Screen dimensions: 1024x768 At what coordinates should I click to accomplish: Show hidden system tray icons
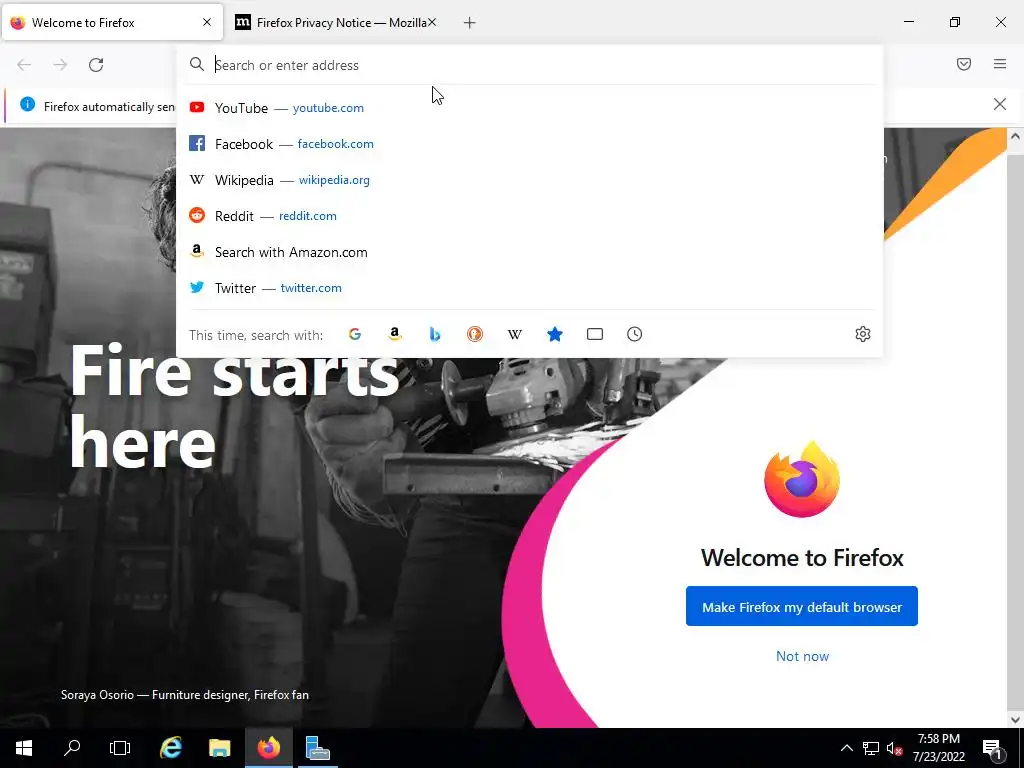tap(846, 748)
